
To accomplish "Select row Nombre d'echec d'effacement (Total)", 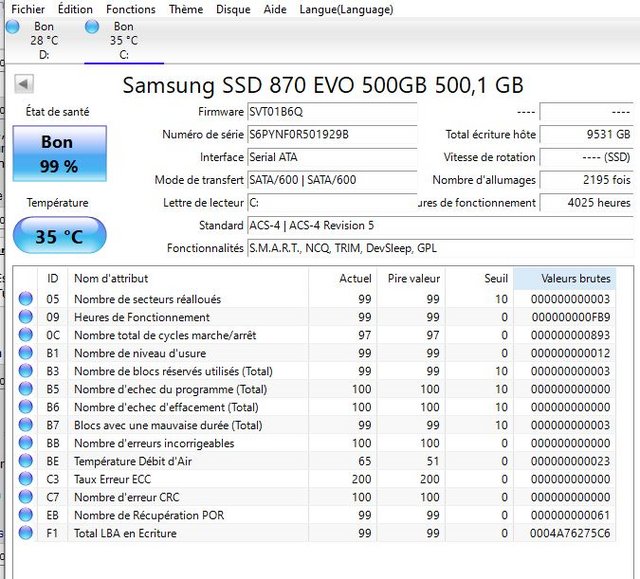I will (315, 406).
